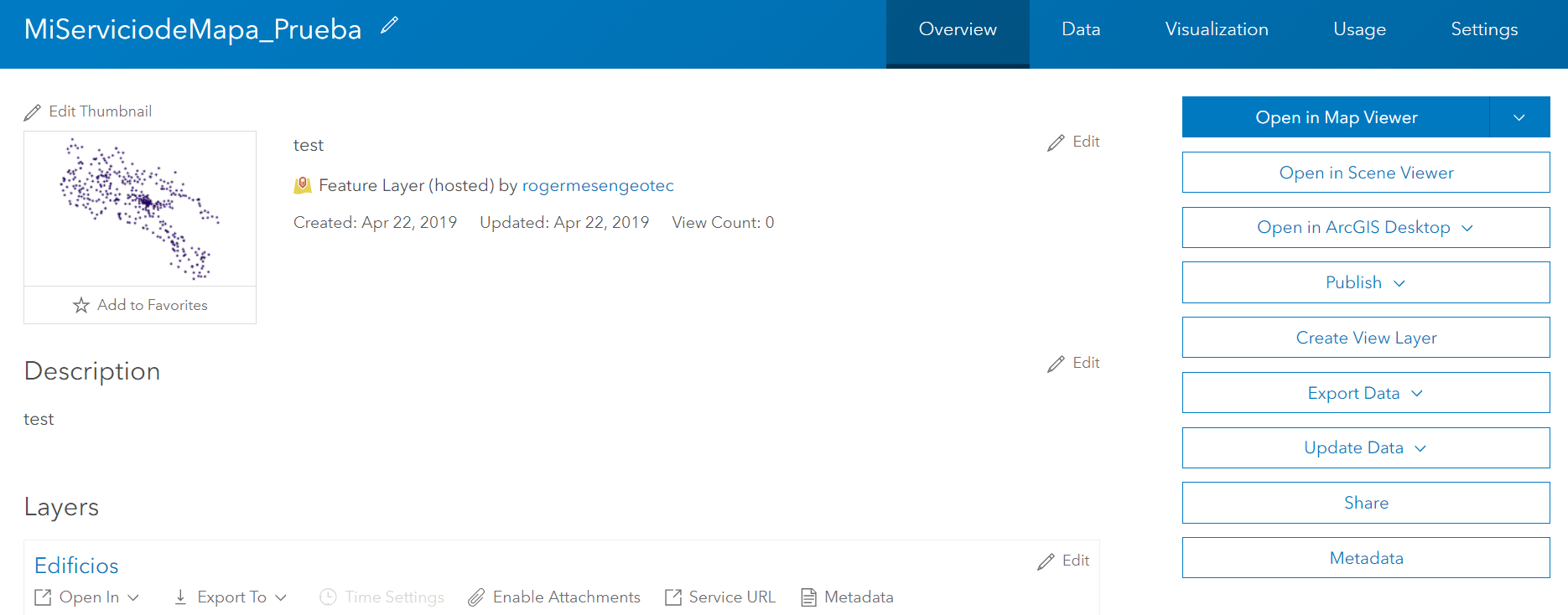
Task: Click the Edit Thumbnail pencil icon
Action: click(33, 112)
